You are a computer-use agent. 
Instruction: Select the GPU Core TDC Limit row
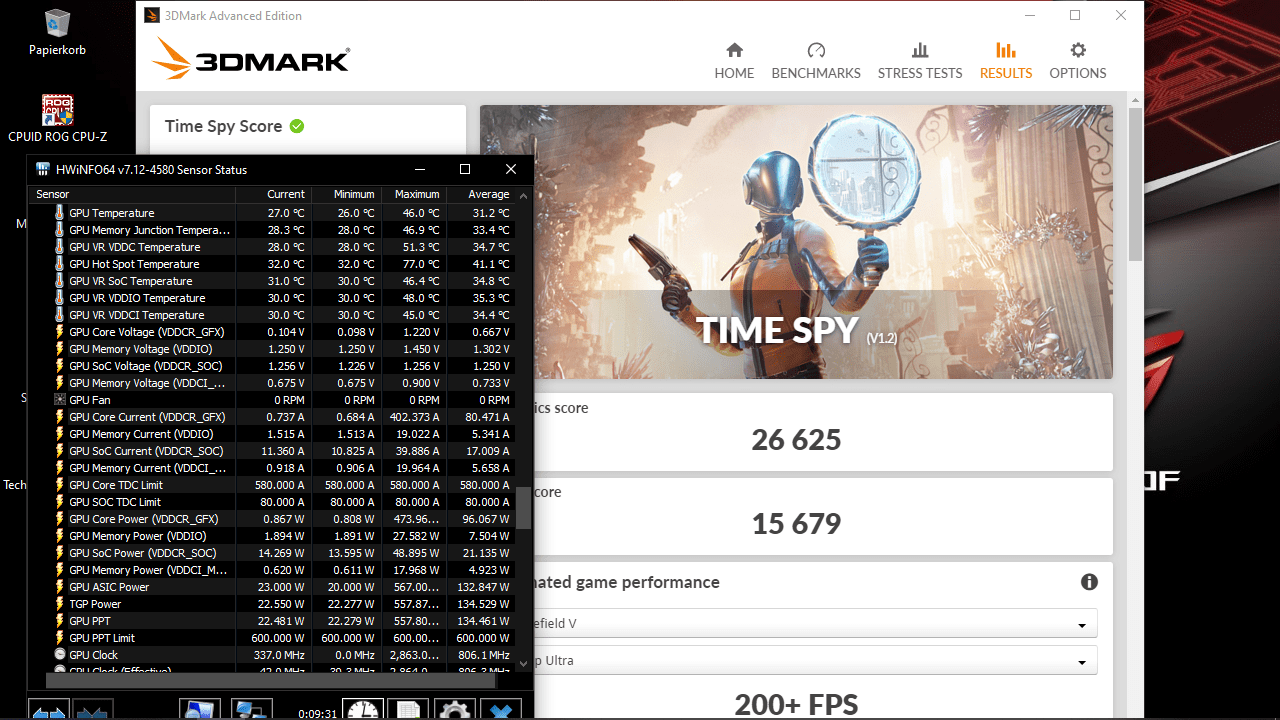pos(272,485)
